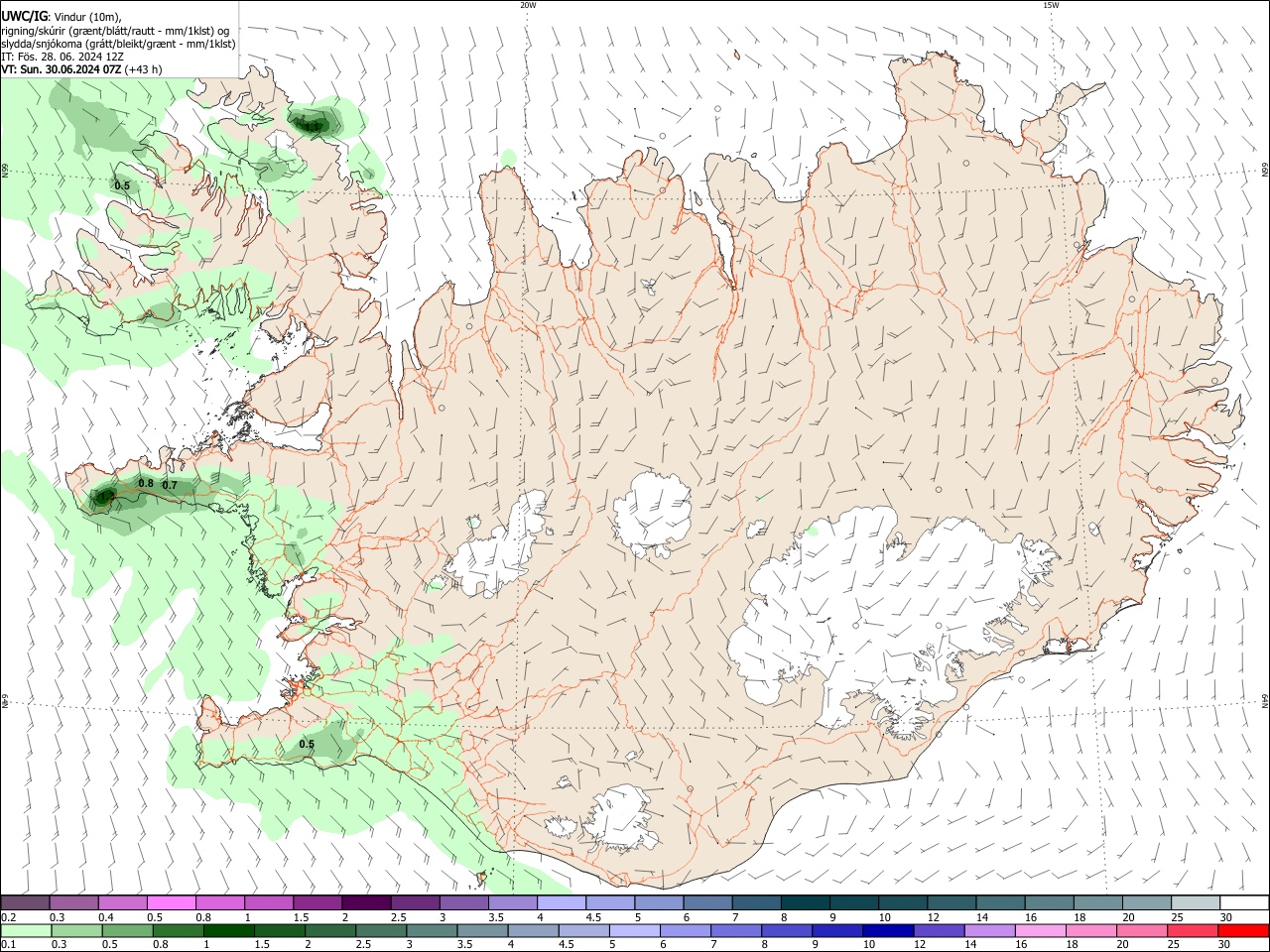1270x952 pixels.
Task: Click the UWC/IG title text
Action: tap(24, 17)
